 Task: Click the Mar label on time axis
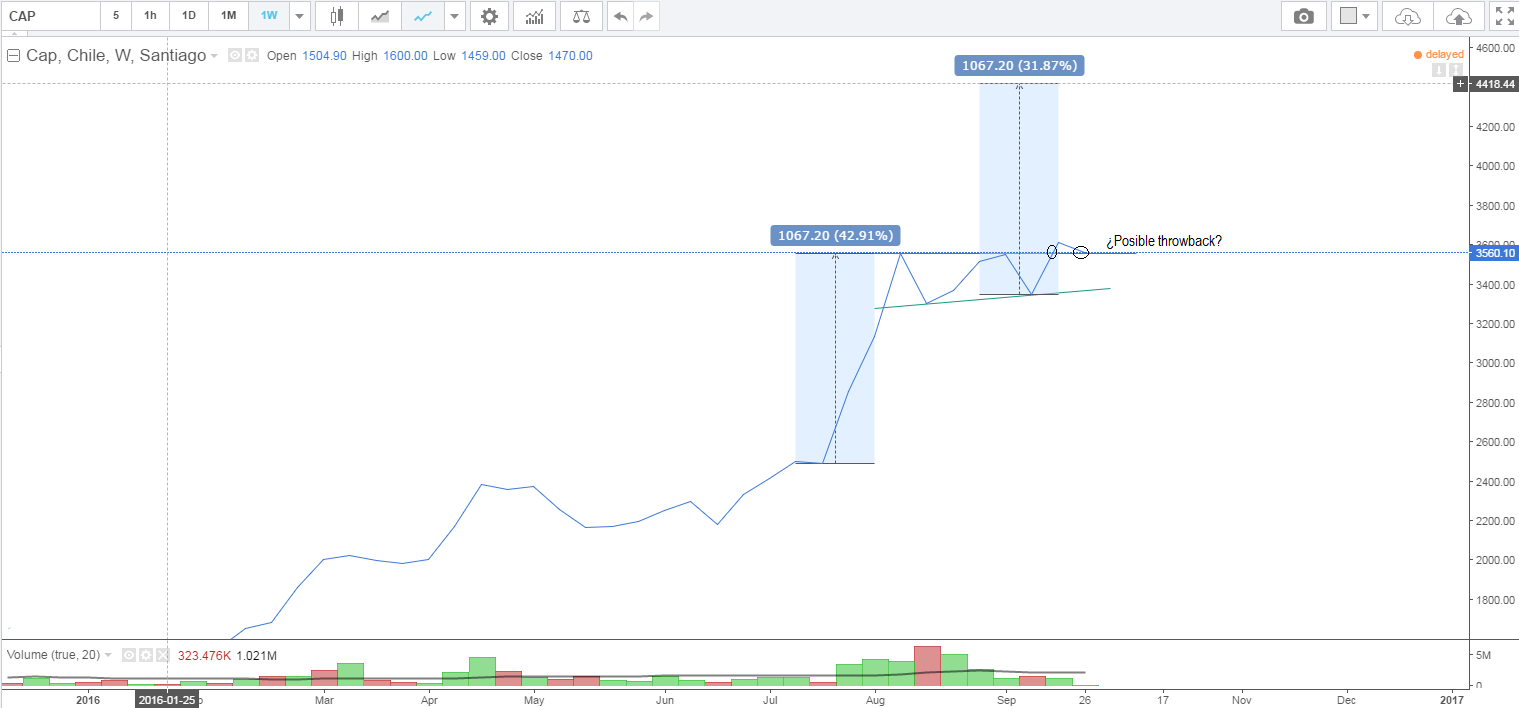pos(323,699)
